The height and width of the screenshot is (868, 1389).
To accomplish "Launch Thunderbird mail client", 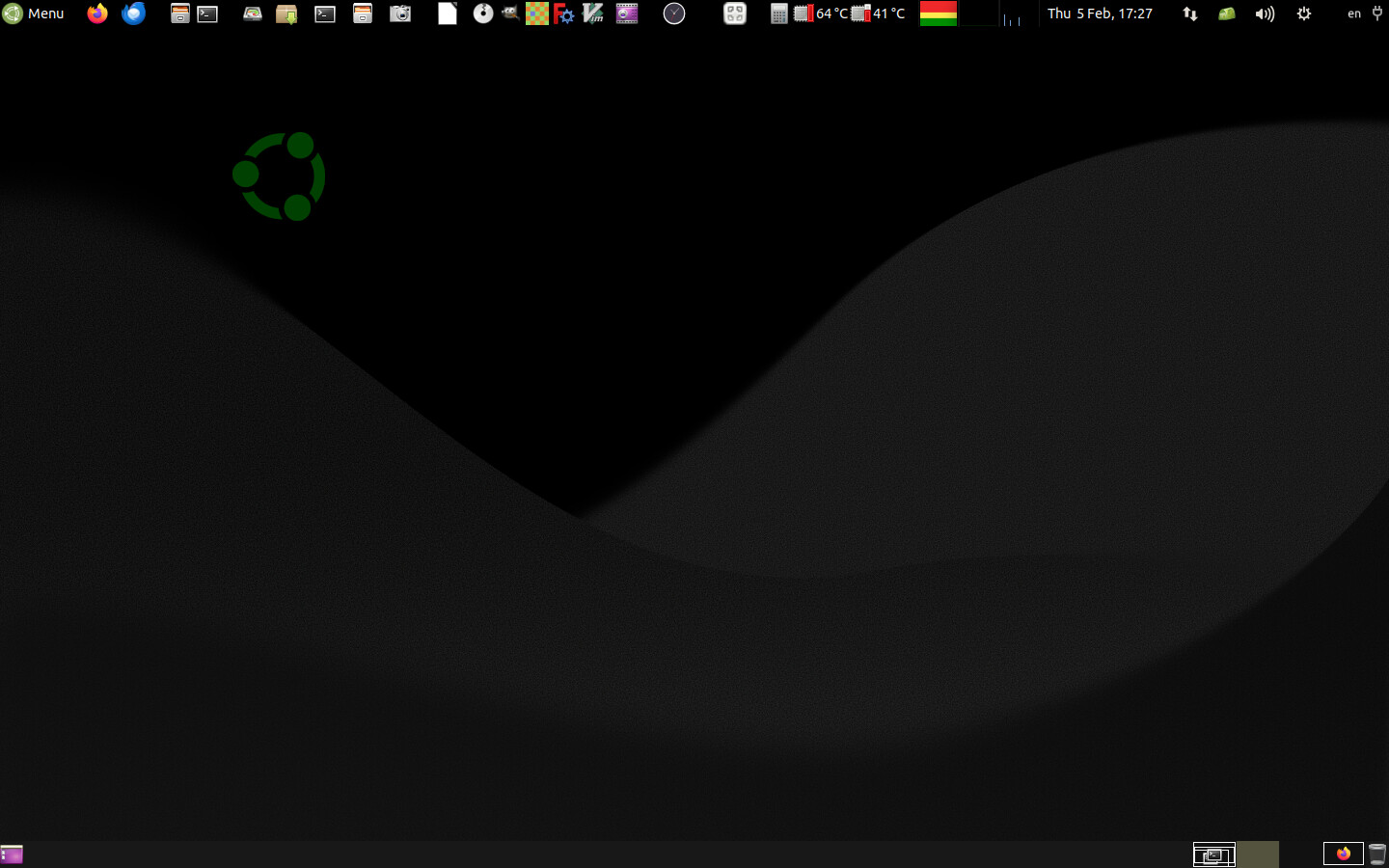I will (x=133, y=14).
